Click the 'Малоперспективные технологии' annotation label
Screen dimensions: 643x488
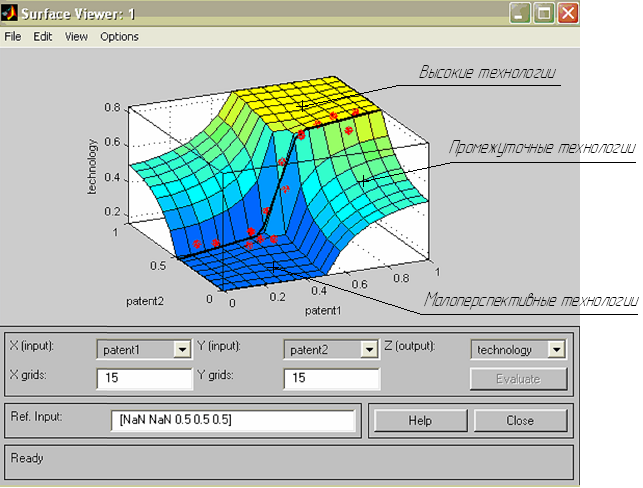click(531, 300)
